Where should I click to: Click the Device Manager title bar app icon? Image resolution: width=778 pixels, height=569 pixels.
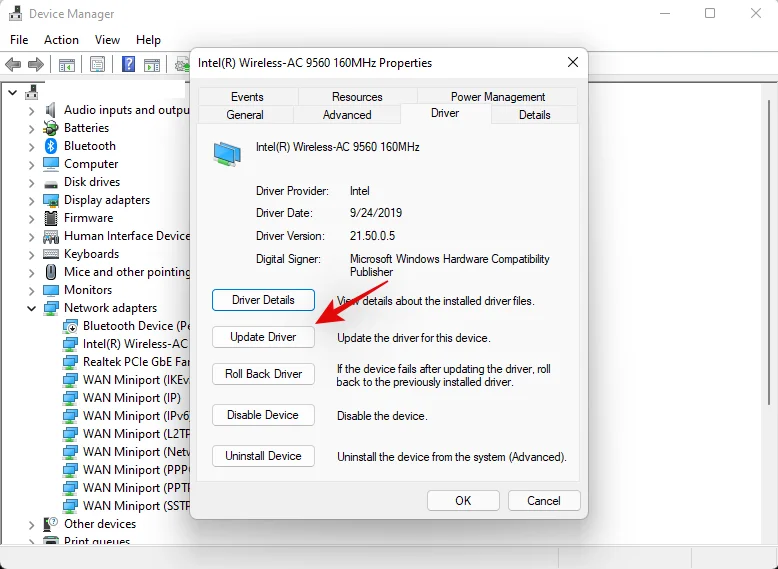coord(15,13)
